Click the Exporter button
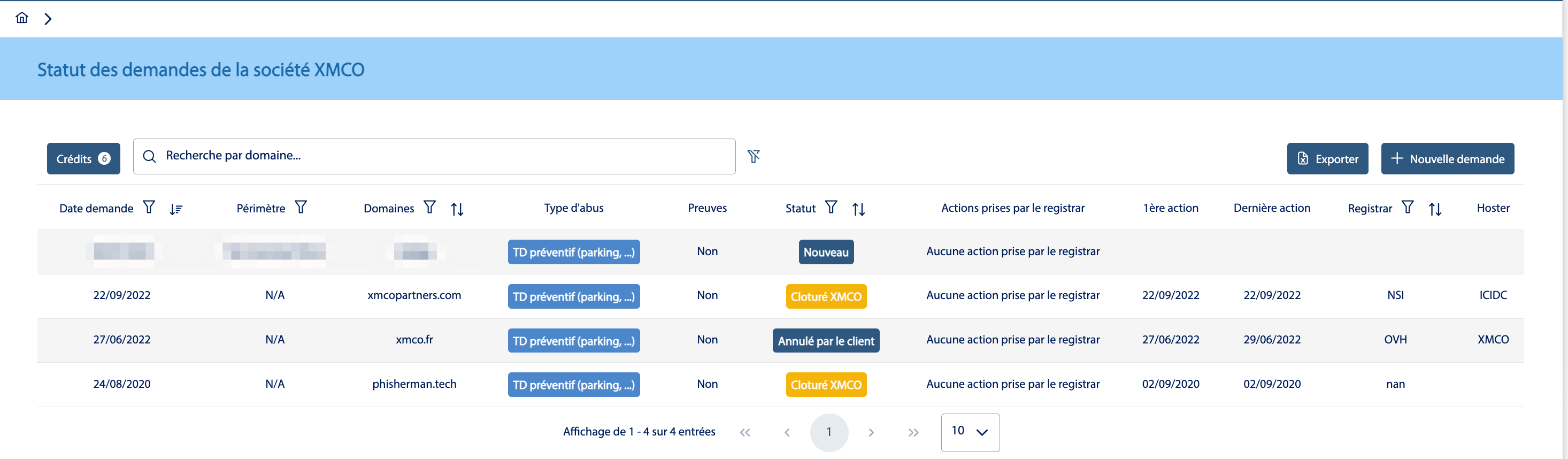This screenshot has height=459, width=1568. [1327, 159]
